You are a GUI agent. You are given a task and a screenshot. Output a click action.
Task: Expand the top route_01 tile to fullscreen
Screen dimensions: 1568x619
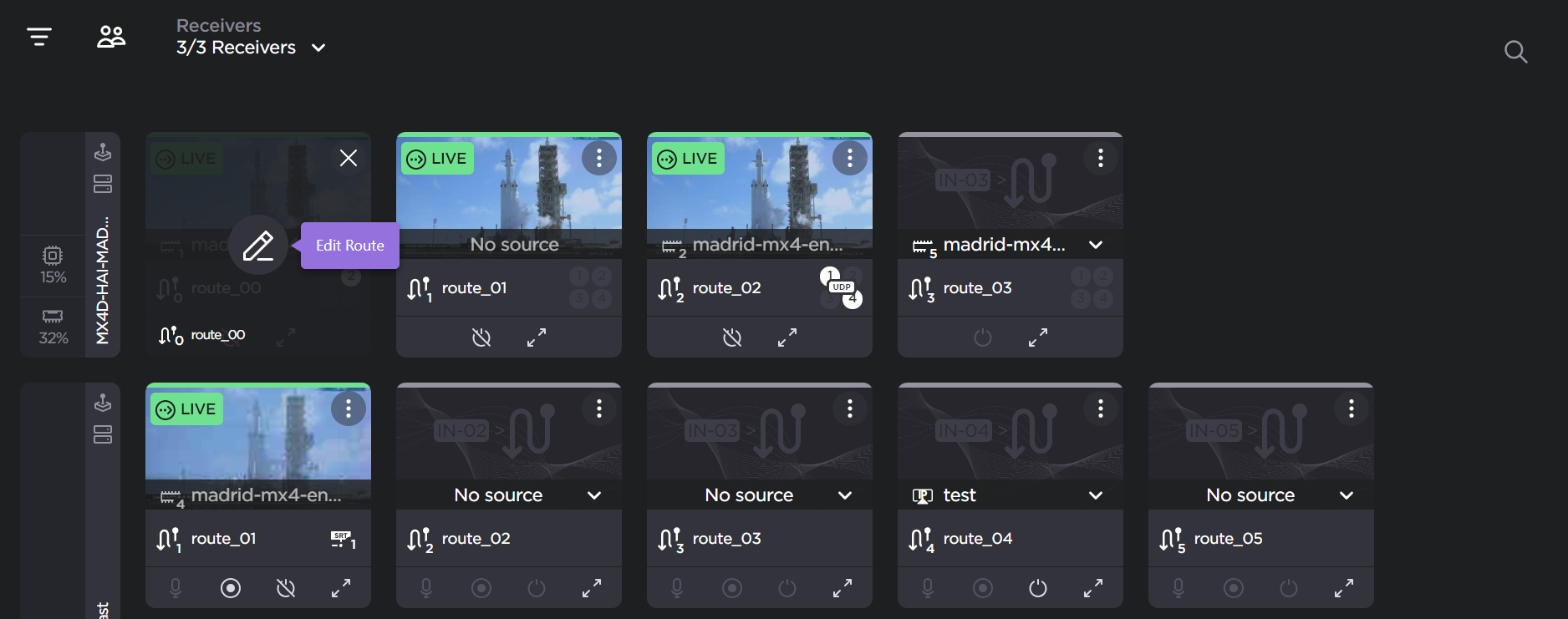tap(537, 337)
